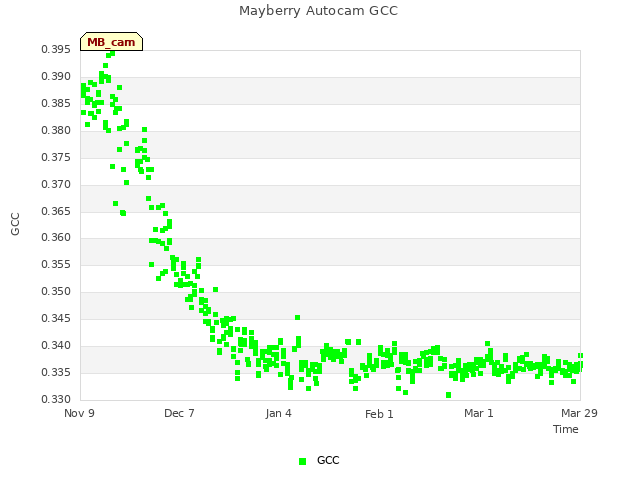Viewport: 640px width, 480px height.
Task: Click the x-axis date Feb 1
Action: coord(379,414)
